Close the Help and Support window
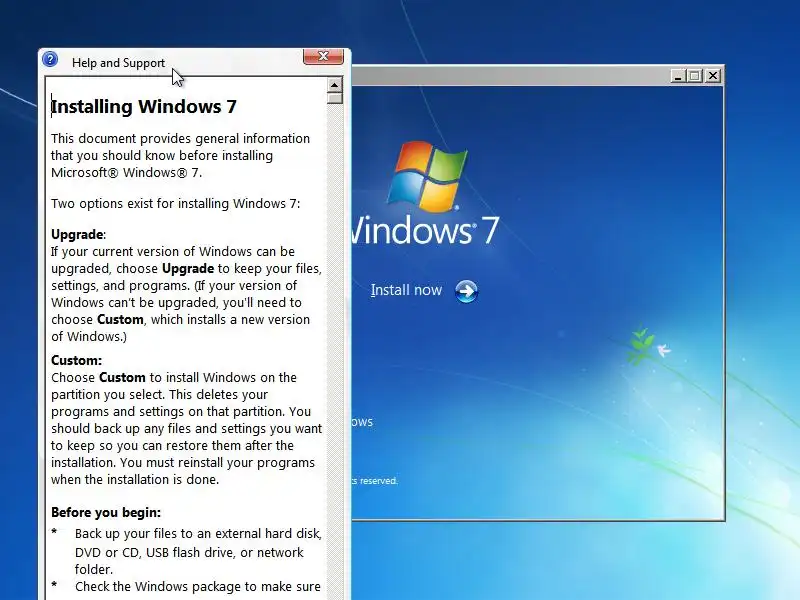This screenshot has height=600, width=800. click(x=323, y=57)
